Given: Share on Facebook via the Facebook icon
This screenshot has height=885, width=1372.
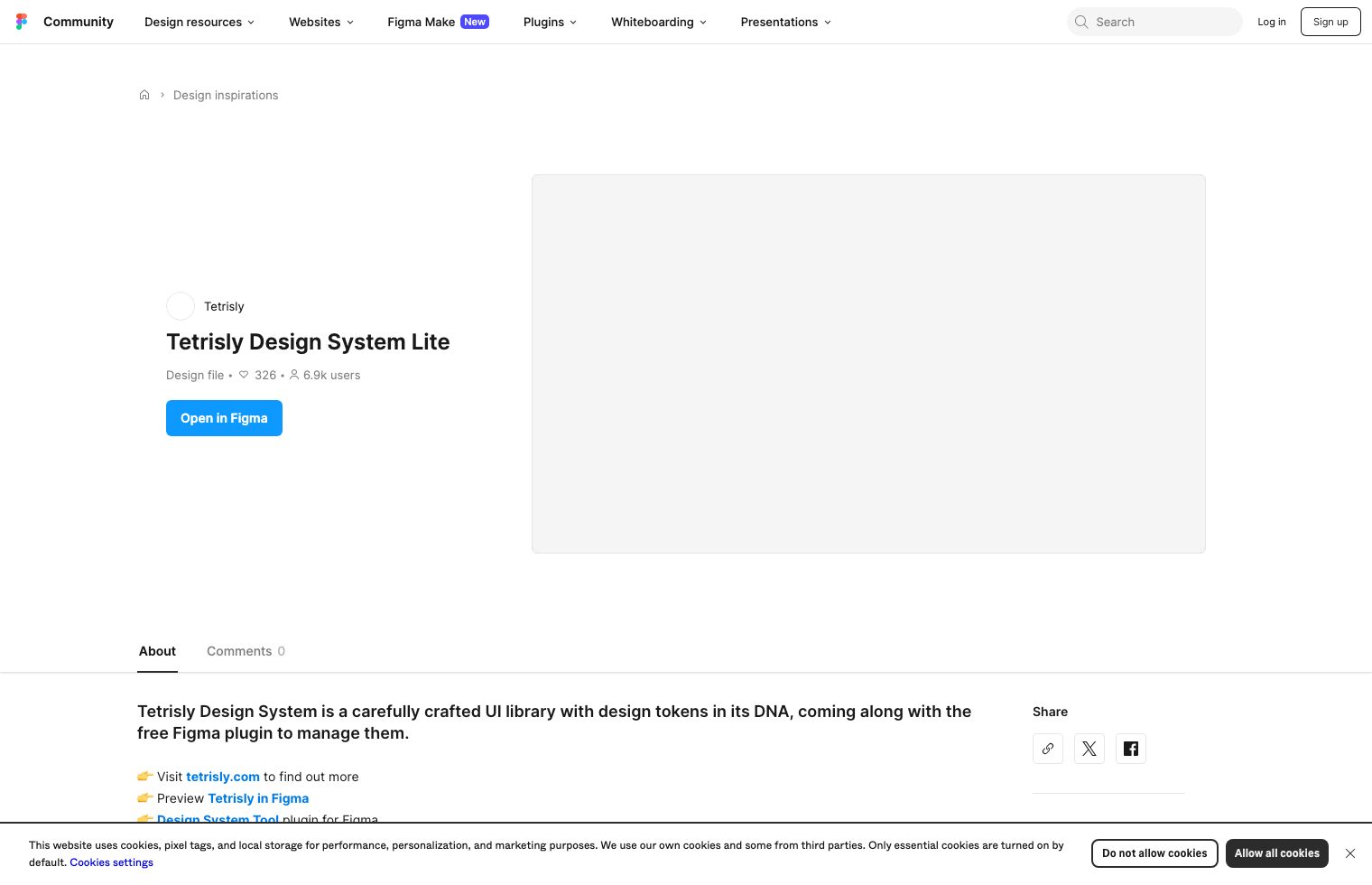Looking at the screenshot, I should pyautogui.click(x=1130, y=748).
